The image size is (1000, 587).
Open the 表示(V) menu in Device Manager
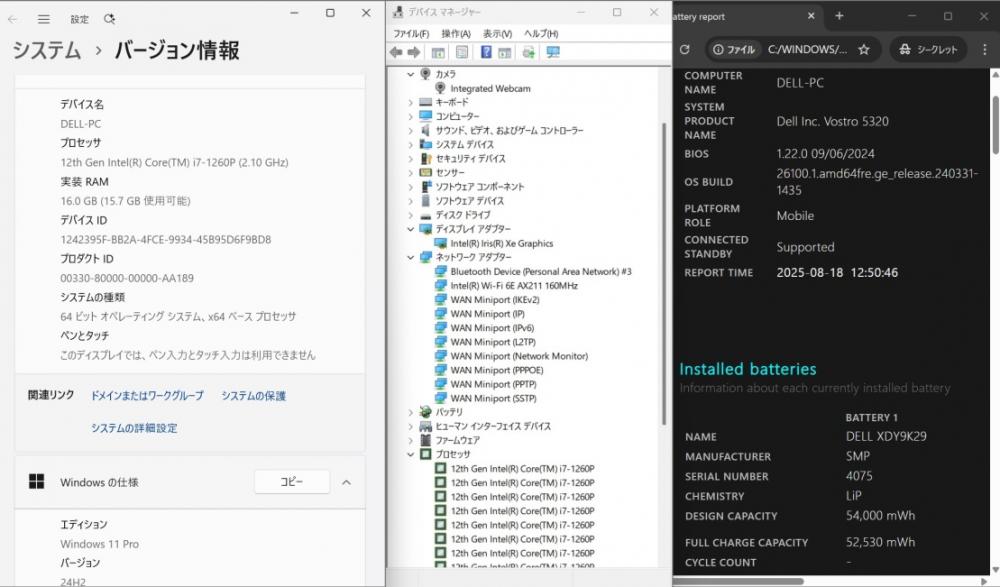click(x=497, y=33)
